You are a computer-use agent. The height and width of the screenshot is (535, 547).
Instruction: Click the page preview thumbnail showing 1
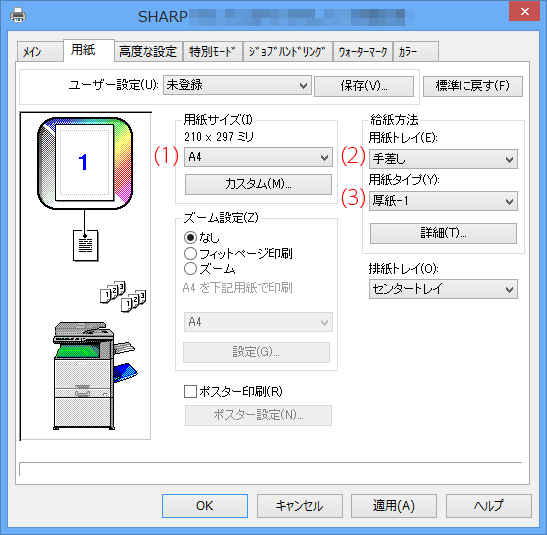tap(85, 163)
